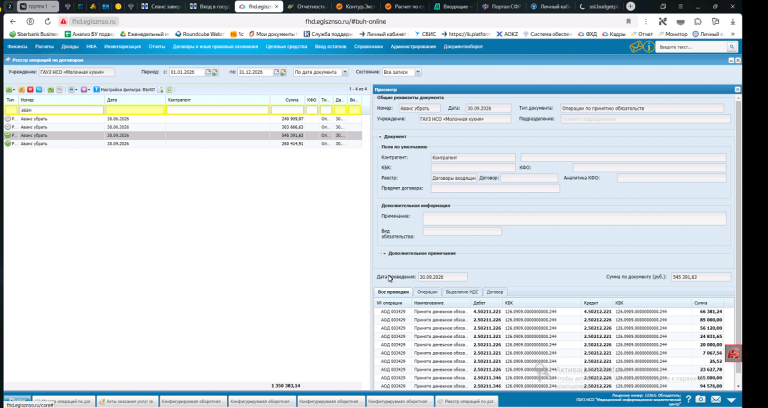Open the 'Администрирование' menu
Viewport: 768px width, 408px height.
[x=413, y=47]
